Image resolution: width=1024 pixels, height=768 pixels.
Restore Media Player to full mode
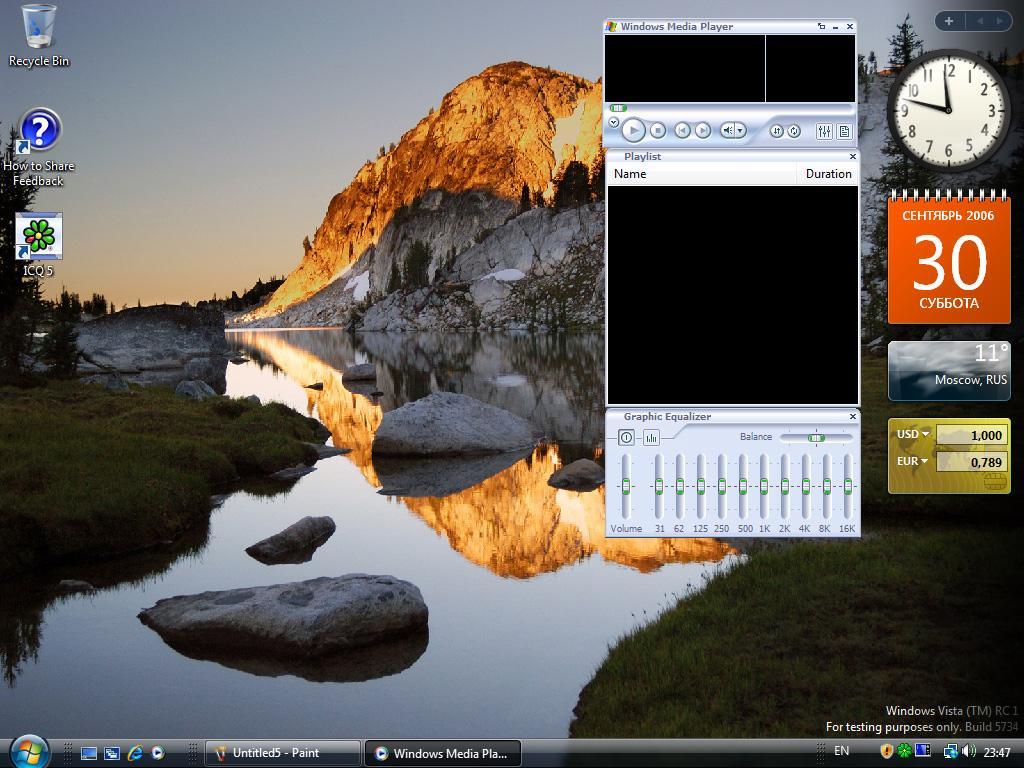[822, 27]
